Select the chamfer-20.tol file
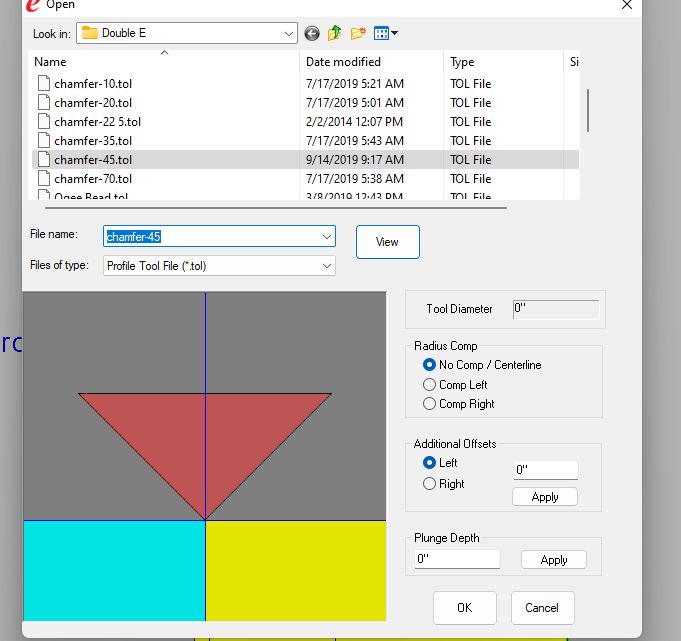The height and width of the screenshot is (641, 681). [x=92, y=103]
